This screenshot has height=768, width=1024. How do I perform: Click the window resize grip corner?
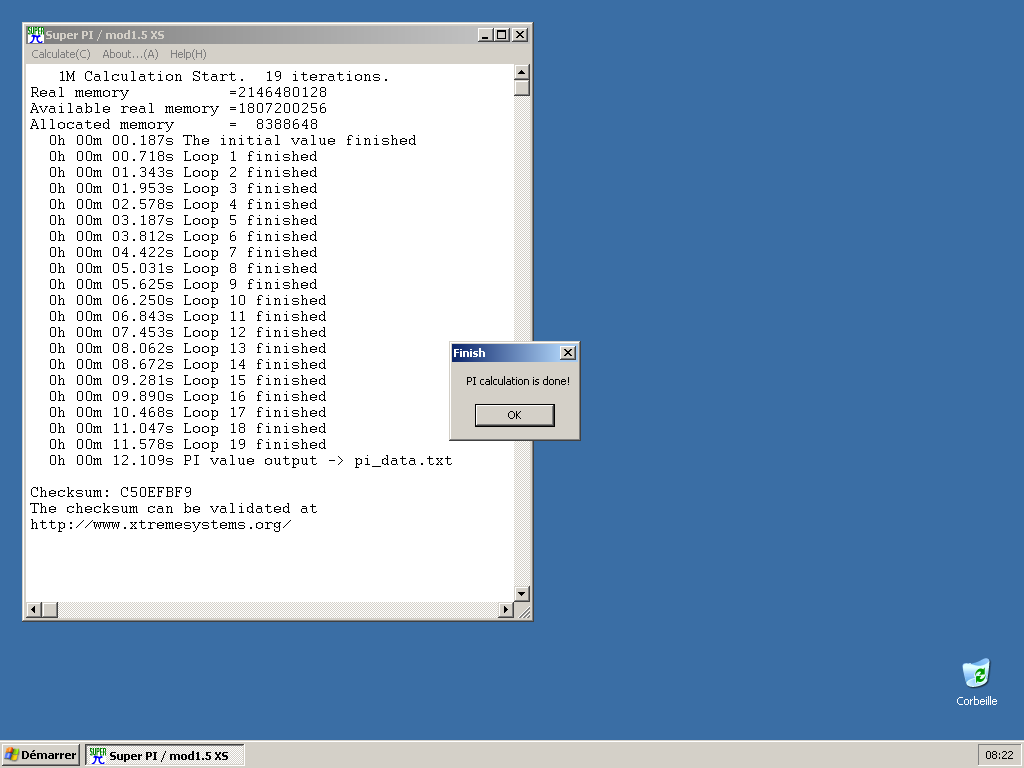click(x=524, y=611)
